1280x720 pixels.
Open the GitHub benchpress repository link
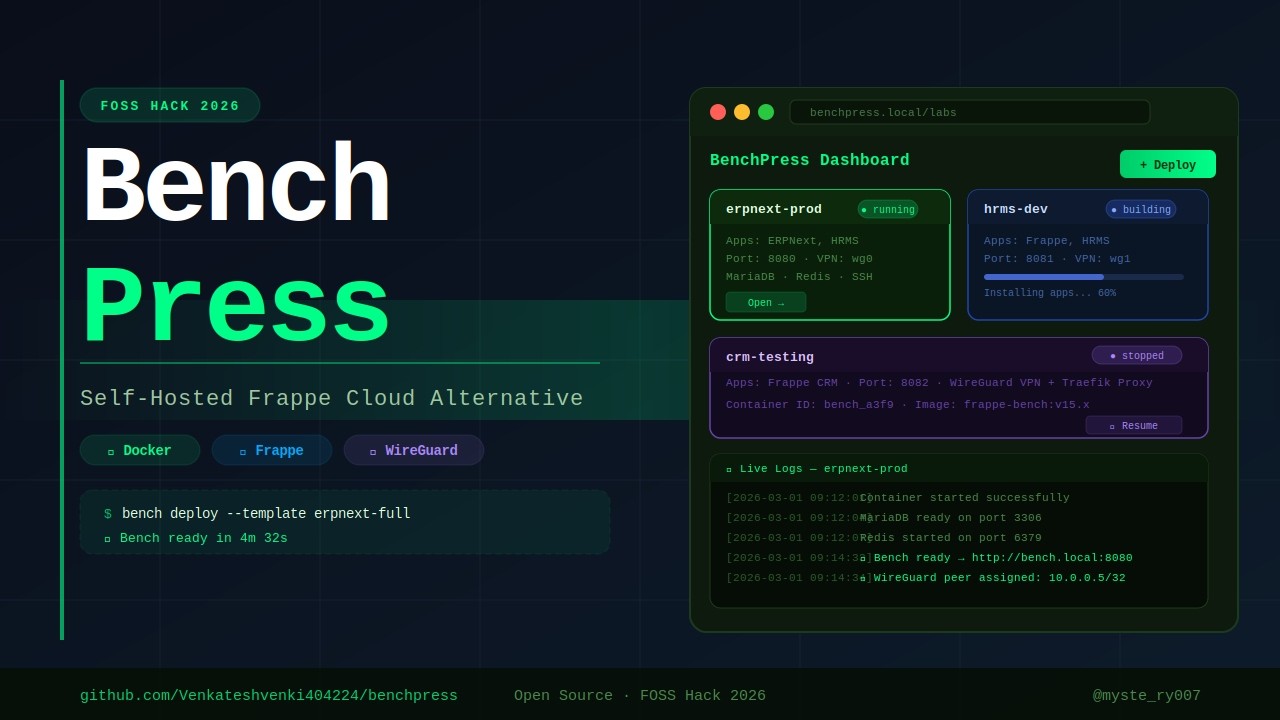(269, 696)
